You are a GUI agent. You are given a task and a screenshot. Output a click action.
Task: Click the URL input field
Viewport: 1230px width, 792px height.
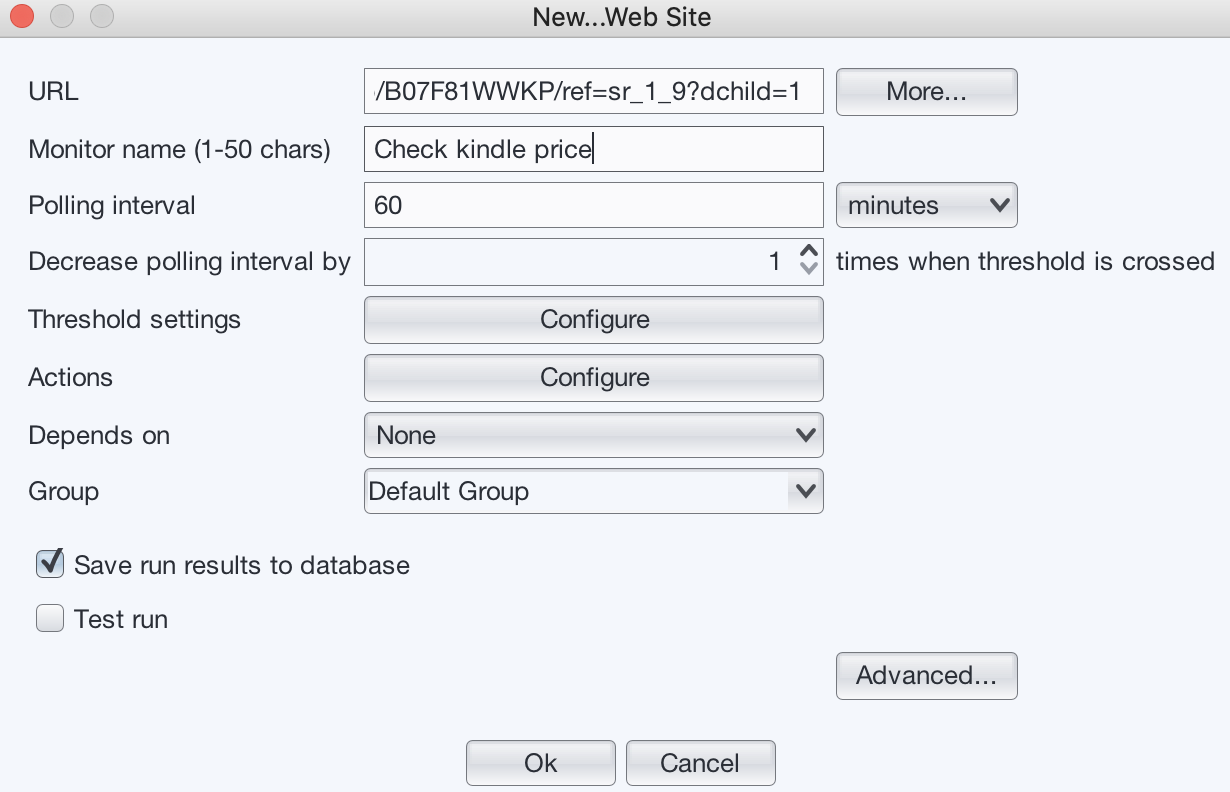click(x=593, y=92)
